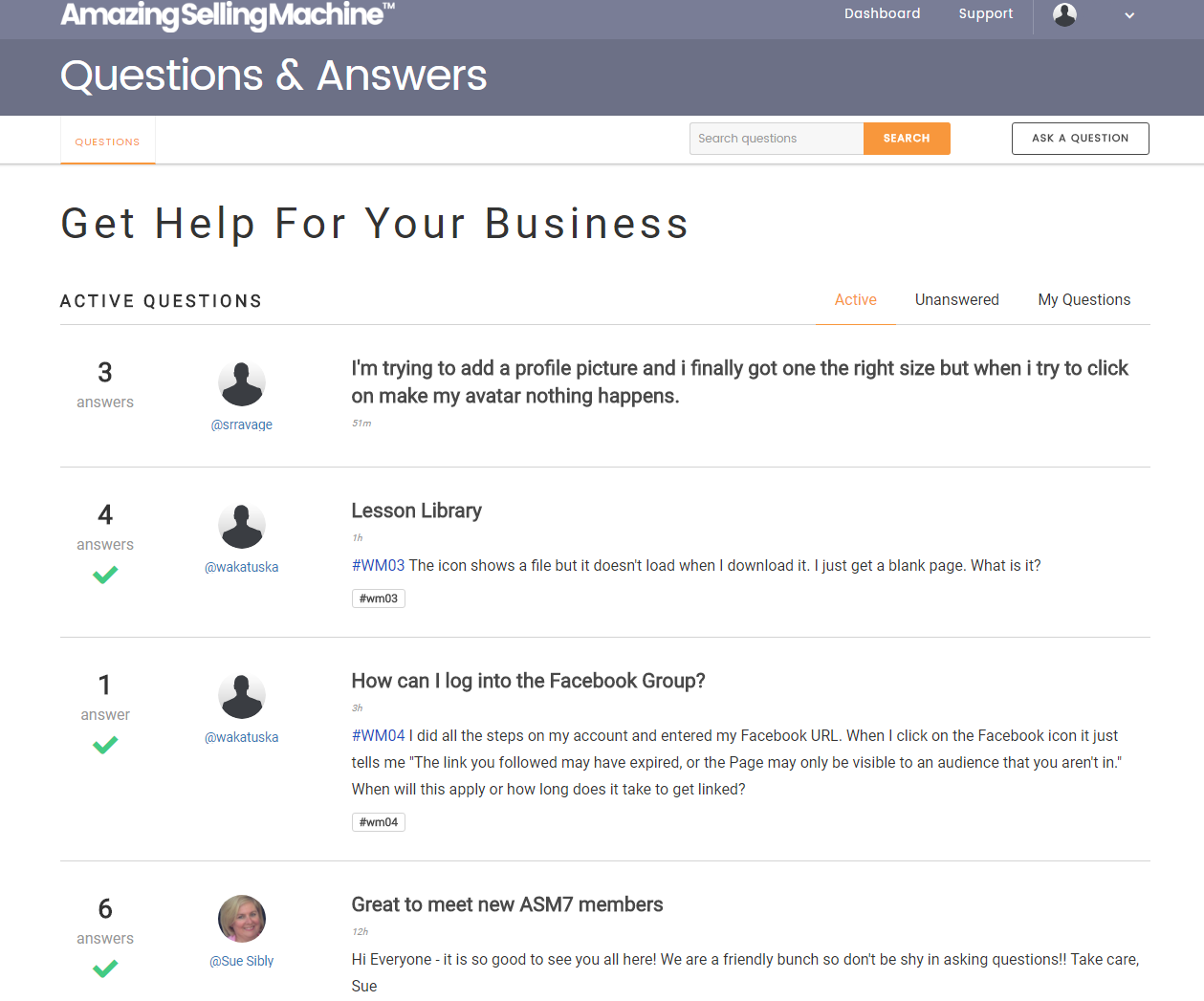This screenshot has width=1204, height=1001.
Task: Click the 12h timestamp
Action: coord(360,932)
